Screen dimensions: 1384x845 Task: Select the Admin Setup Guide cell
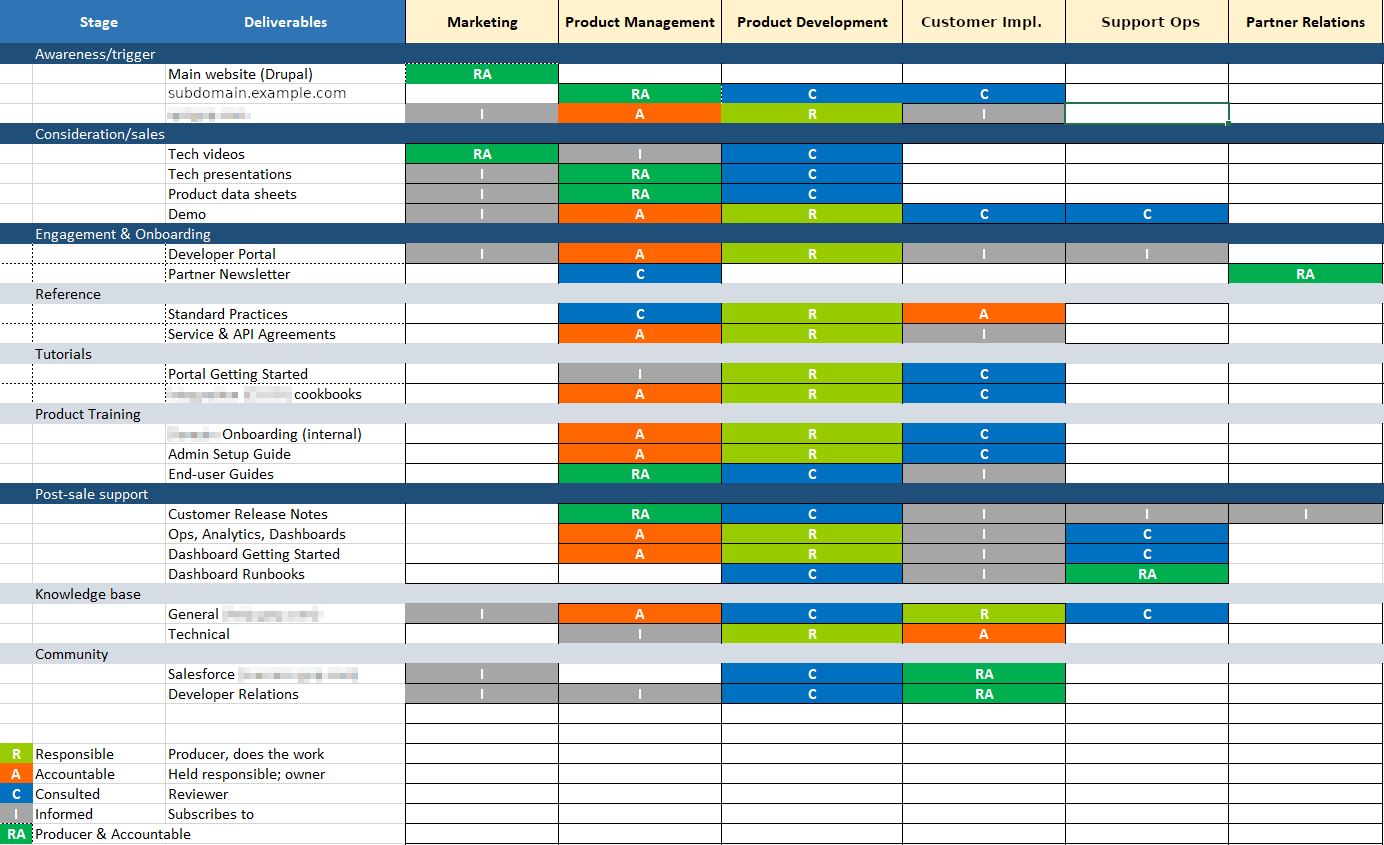point(285,454)
